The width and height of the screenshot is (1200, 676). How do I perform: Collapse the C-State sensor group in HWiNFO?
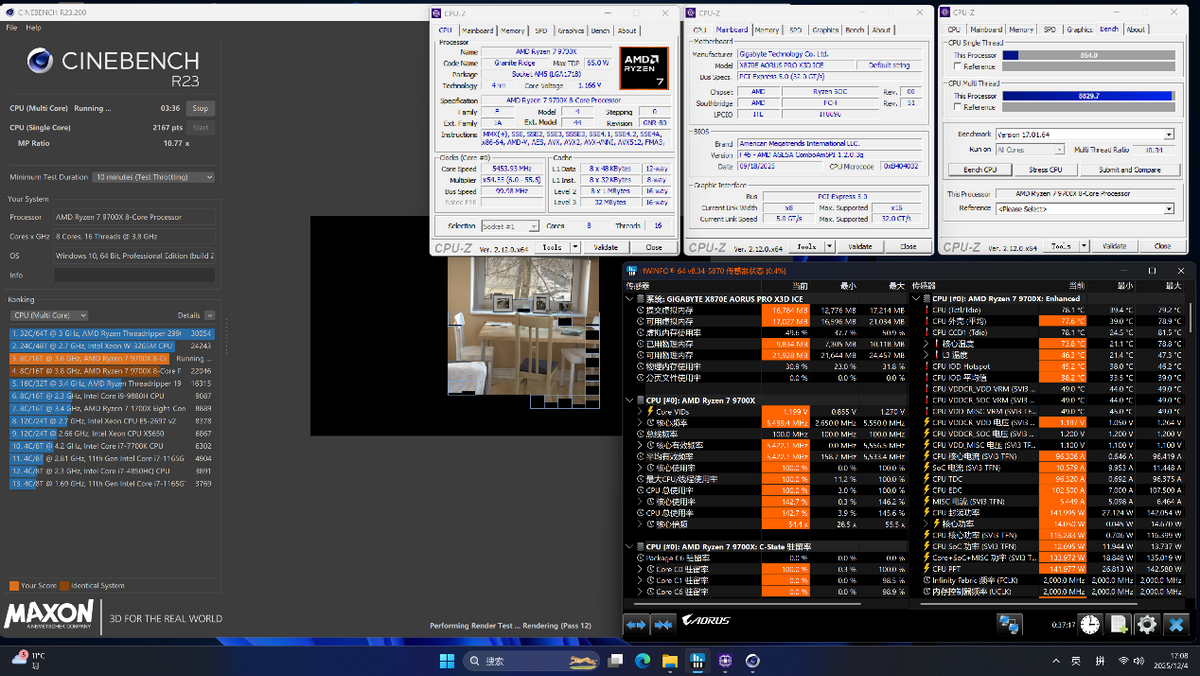point(631,546)
